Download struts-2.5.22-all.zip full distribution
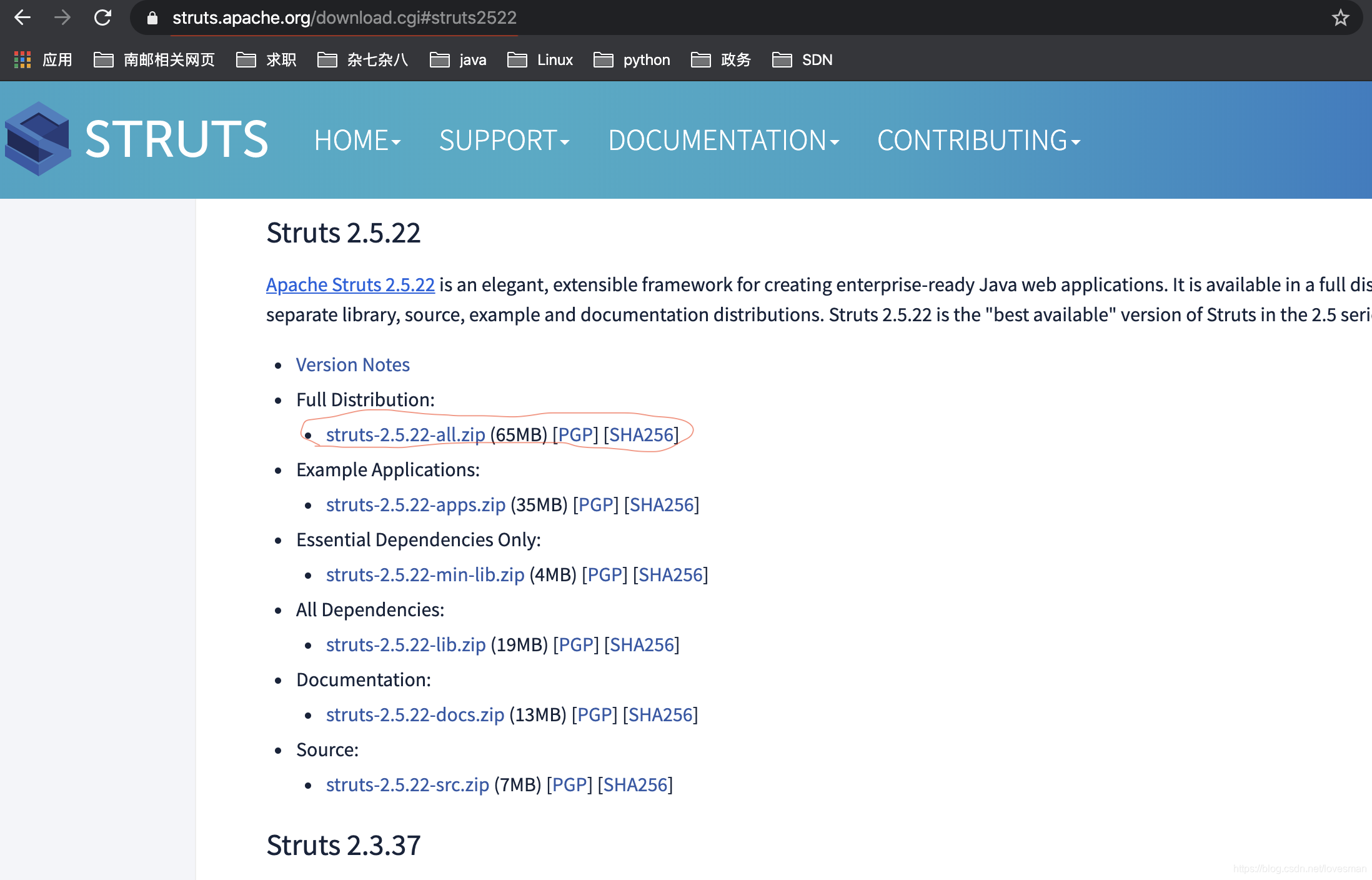Viewport: 1372px width, 880px height. pos(405,434)
